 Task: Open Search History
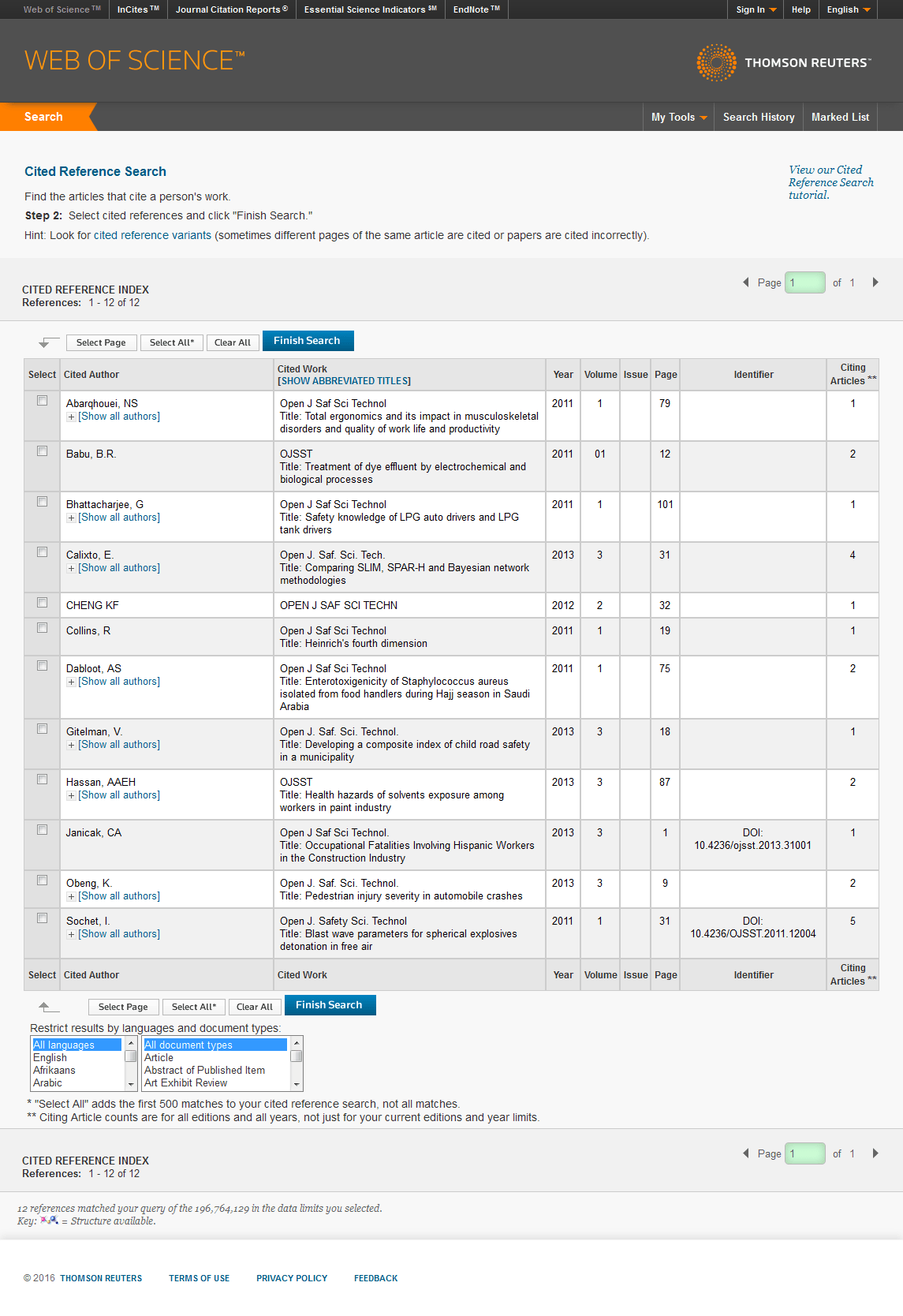tap(759, 117)
